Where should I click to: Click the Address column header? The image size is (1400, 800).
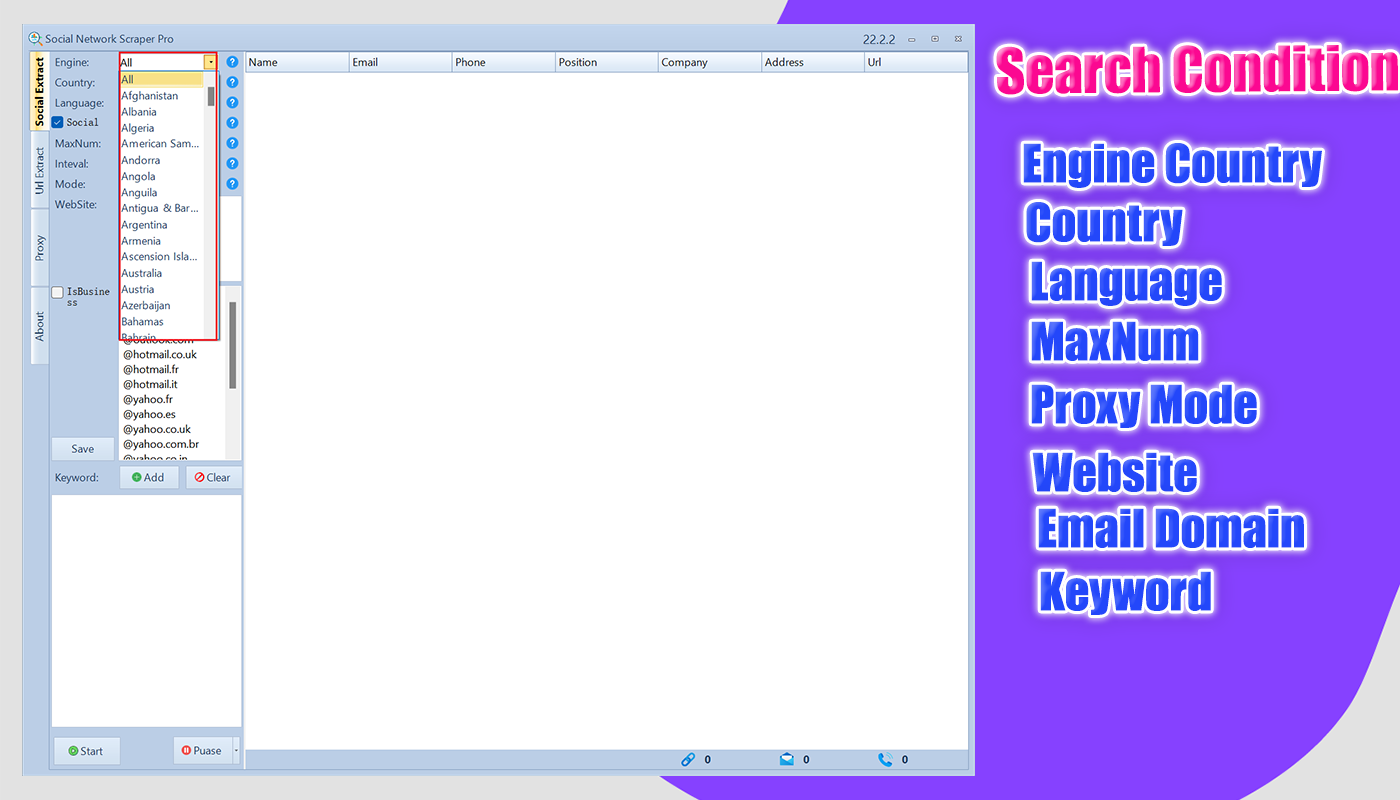812,62
